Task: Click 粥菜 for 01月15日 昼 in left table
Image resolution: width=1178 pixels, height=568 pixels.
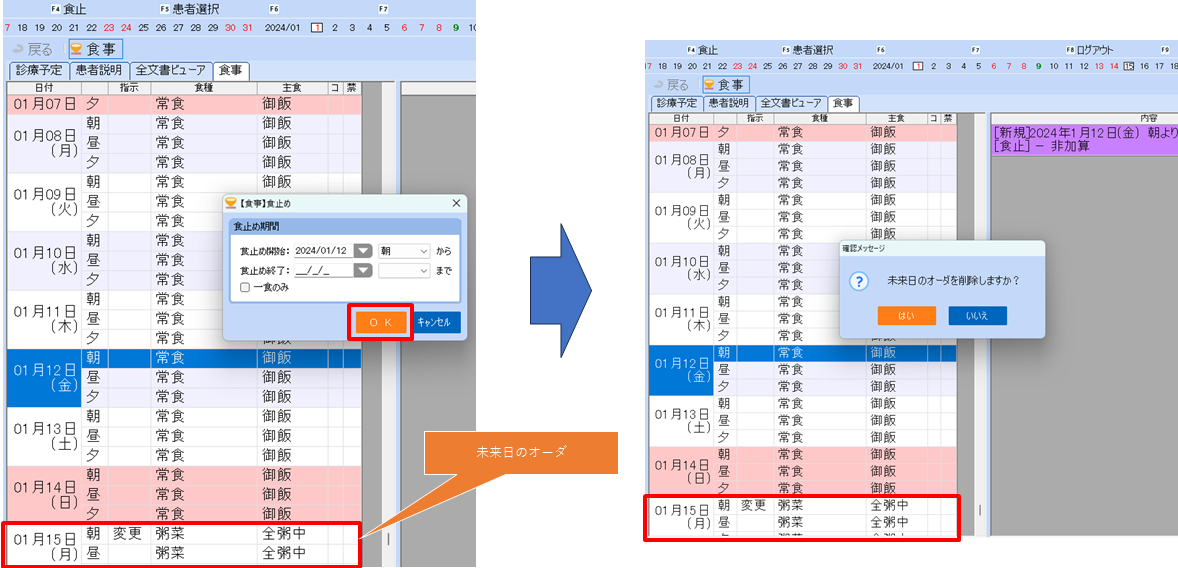Action: point(204,554)
